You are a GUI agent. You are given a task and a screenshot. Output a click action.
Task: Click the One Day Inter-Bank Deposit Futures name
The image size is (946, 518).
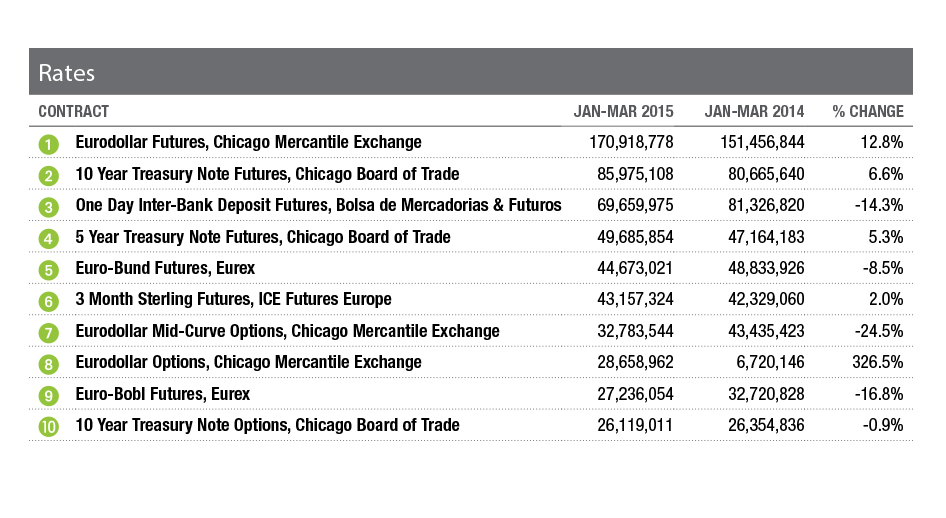pyautogui.click(x=318, y=205)
